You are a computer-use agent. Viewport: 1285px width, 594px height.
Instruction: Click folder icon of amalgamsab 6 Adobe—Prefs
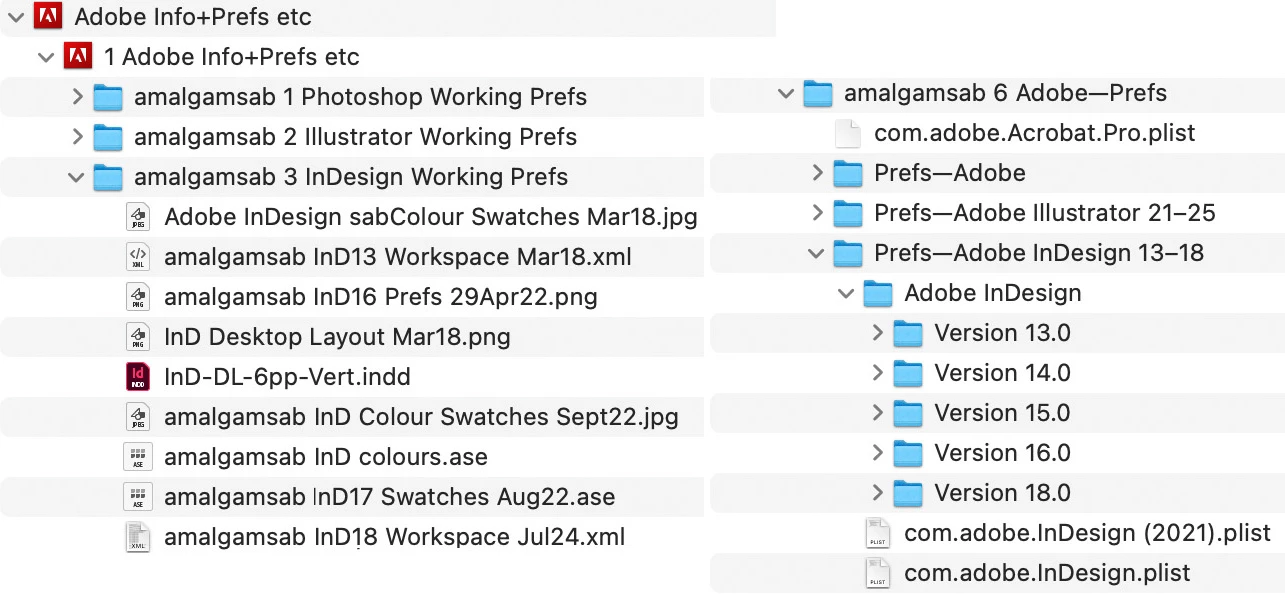pos(818,93)
